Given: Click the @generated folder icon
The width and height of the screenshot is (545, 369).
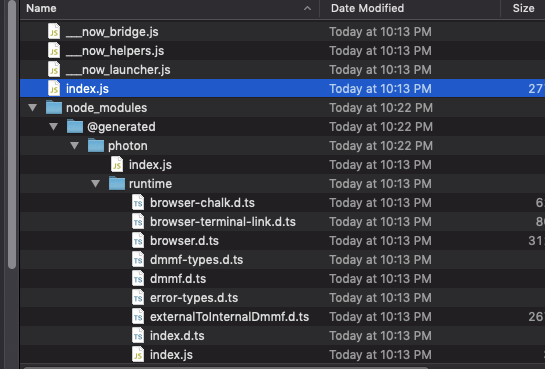Looking at the screenshot, I should tap(75, 127).
